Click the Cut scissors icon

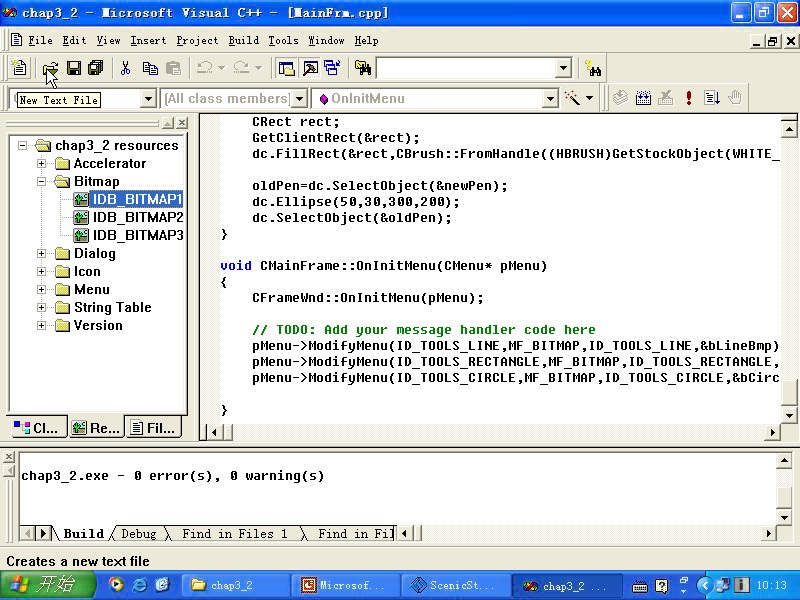pyautogui.click(x=126, y=68)
